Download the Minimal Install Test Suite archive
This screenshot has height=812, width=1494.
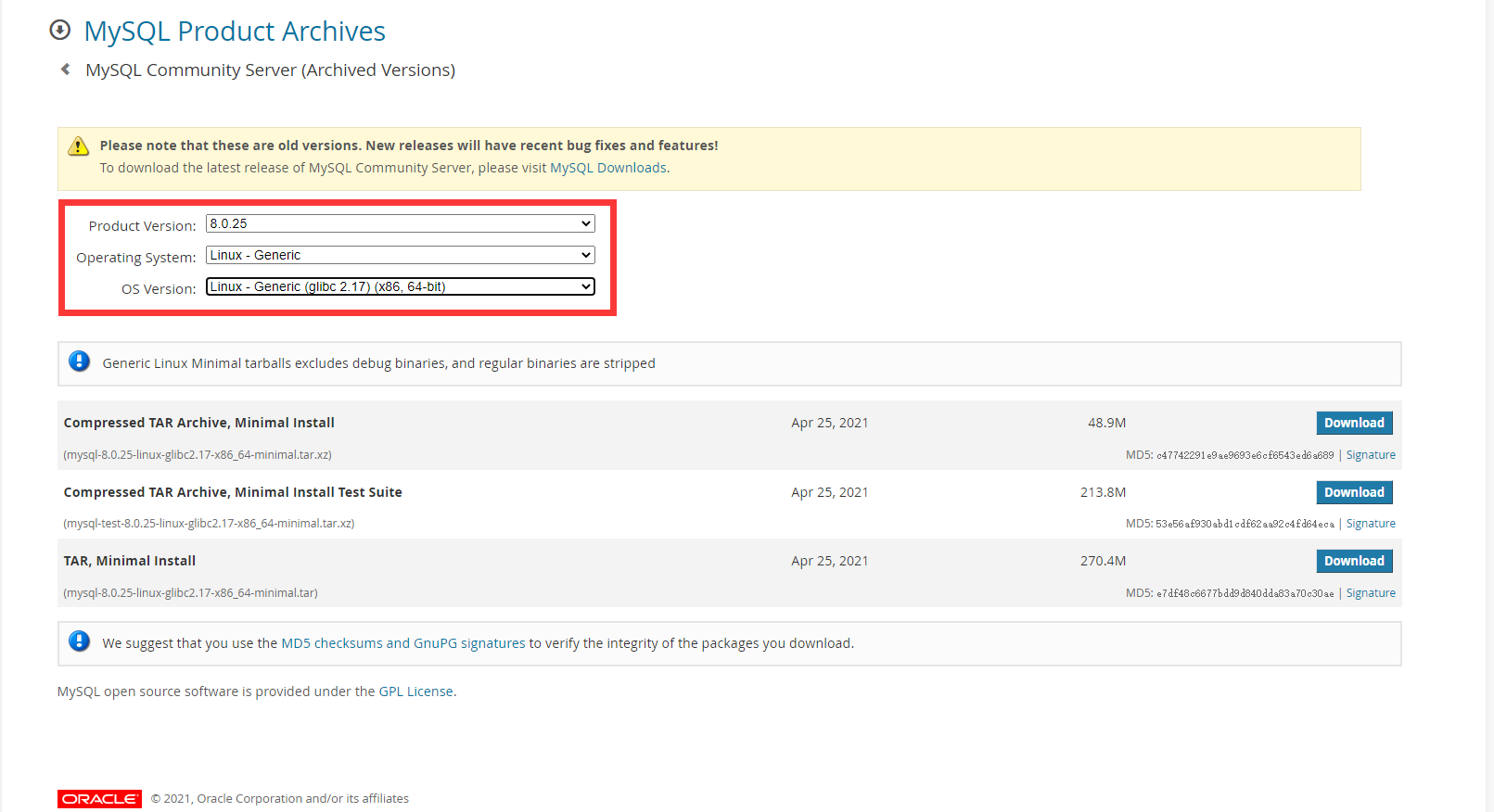[x=1354, y=492]
